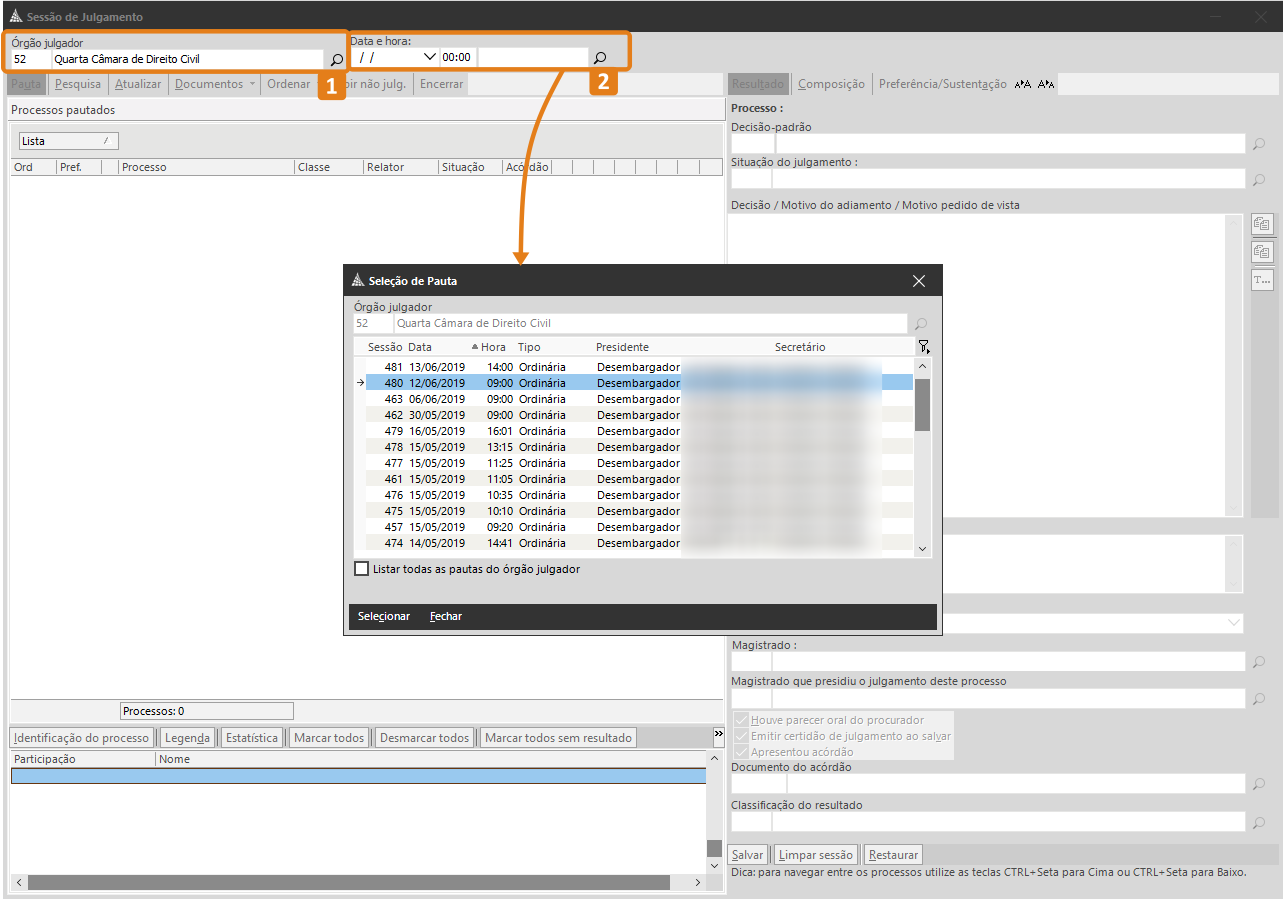1283x899 pixels.
Task: Open the Estatística button
Action: pos(251,738)
